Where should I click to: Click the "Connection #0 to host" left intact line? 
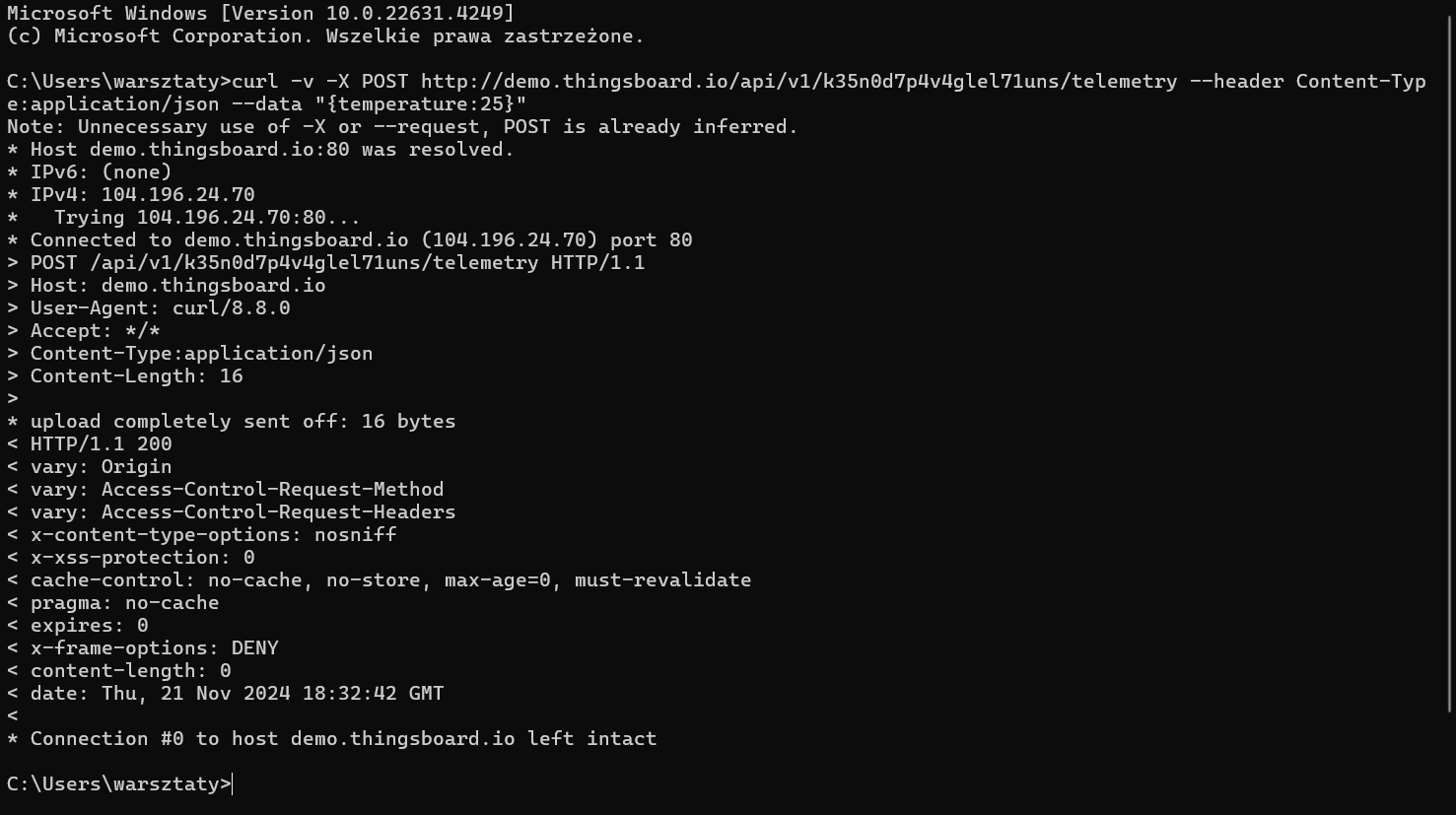(x=332, y=739)
